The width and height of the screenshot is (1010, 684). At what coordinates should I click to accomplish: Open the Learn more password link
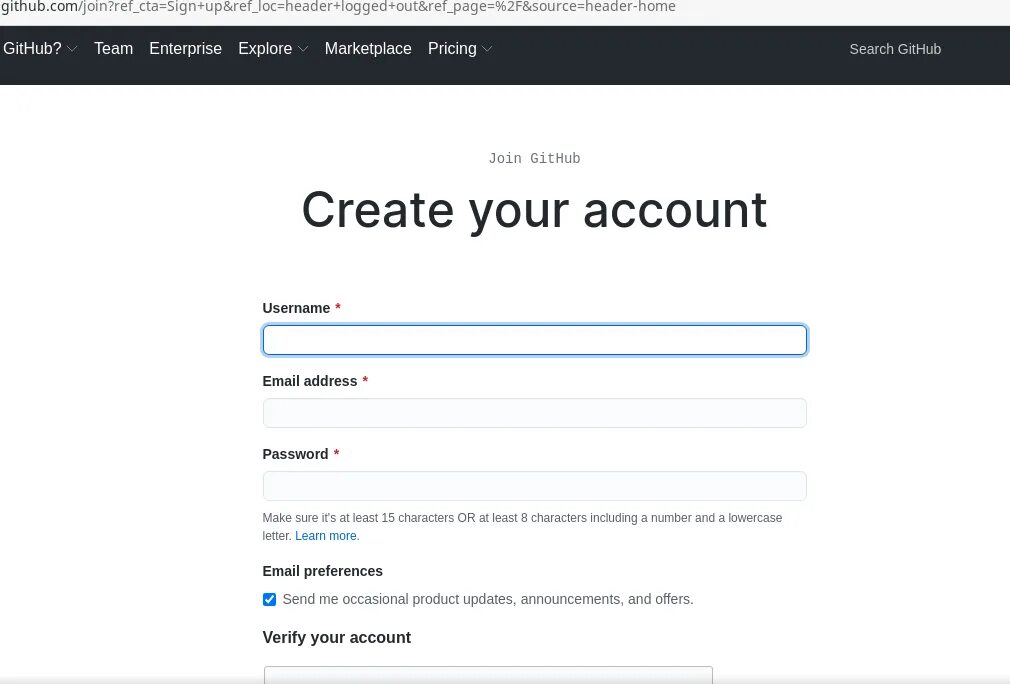pos(325,536)
